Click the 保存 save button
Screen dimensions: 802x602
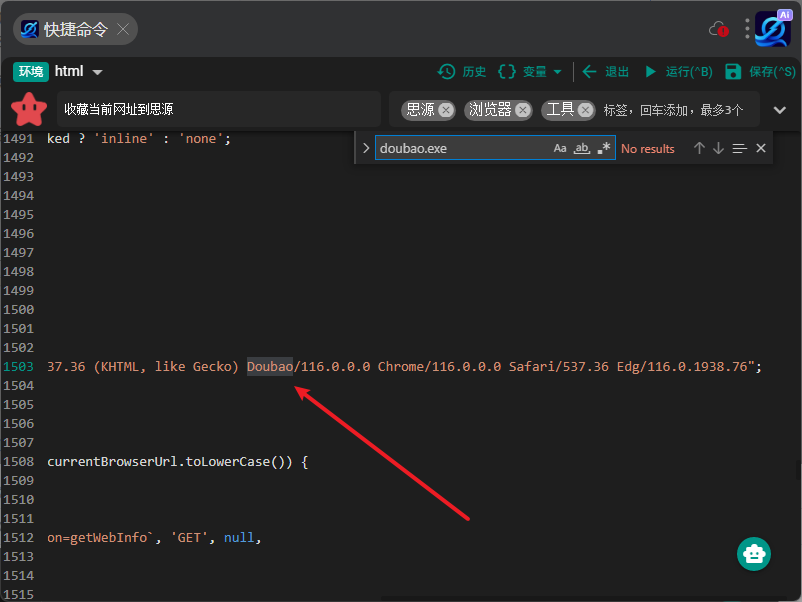point(760,71)
